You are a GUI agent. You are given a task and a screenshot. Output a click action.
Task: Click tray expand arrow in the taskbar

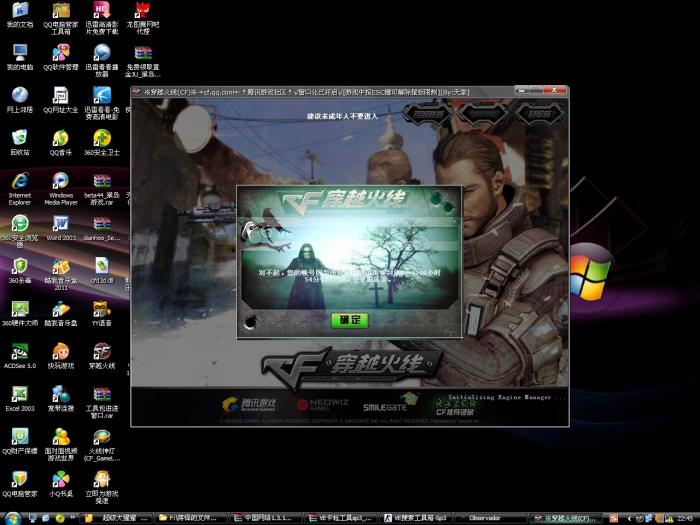pos(629,519)
